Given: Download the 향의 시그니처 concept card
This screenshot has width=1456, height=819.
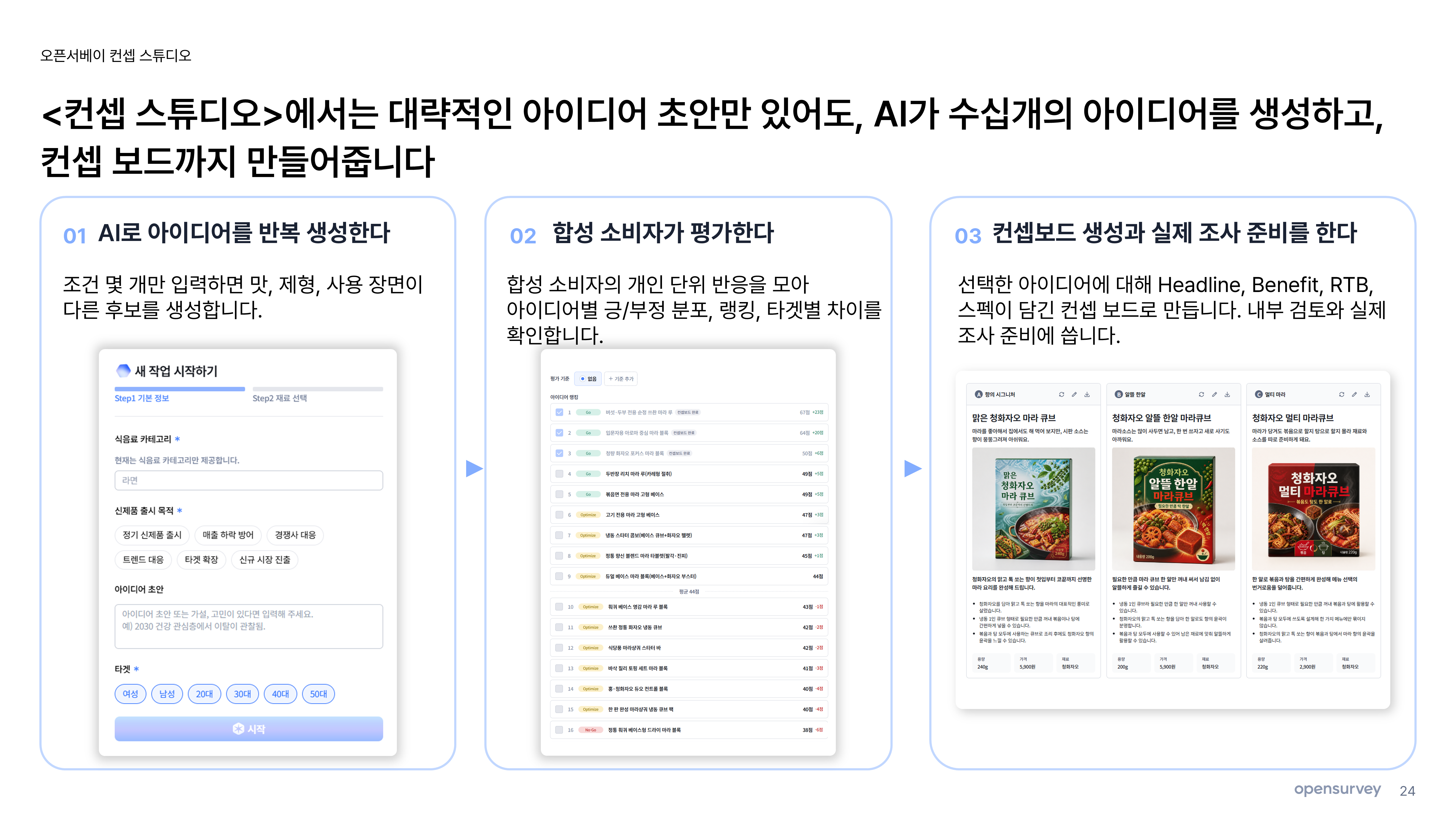Looking at the screenshot, I should click(x=1087, y=394).
